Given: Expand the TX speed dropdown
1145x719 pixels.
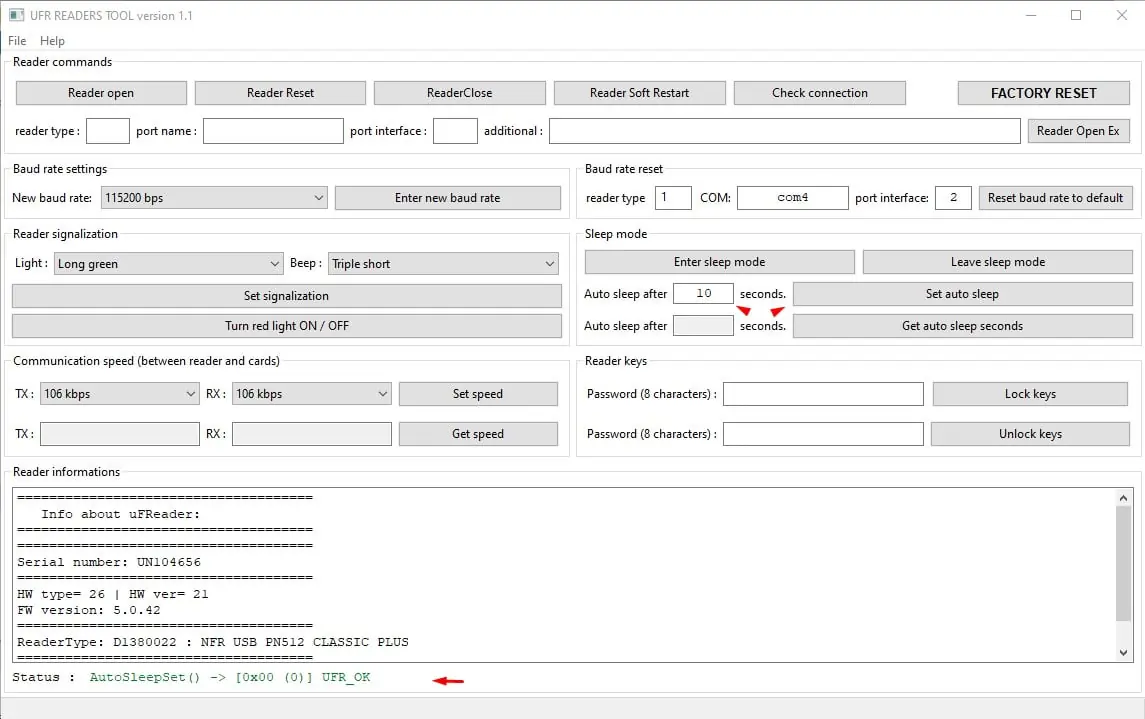Looking at the screenshot, I should 120,393.
